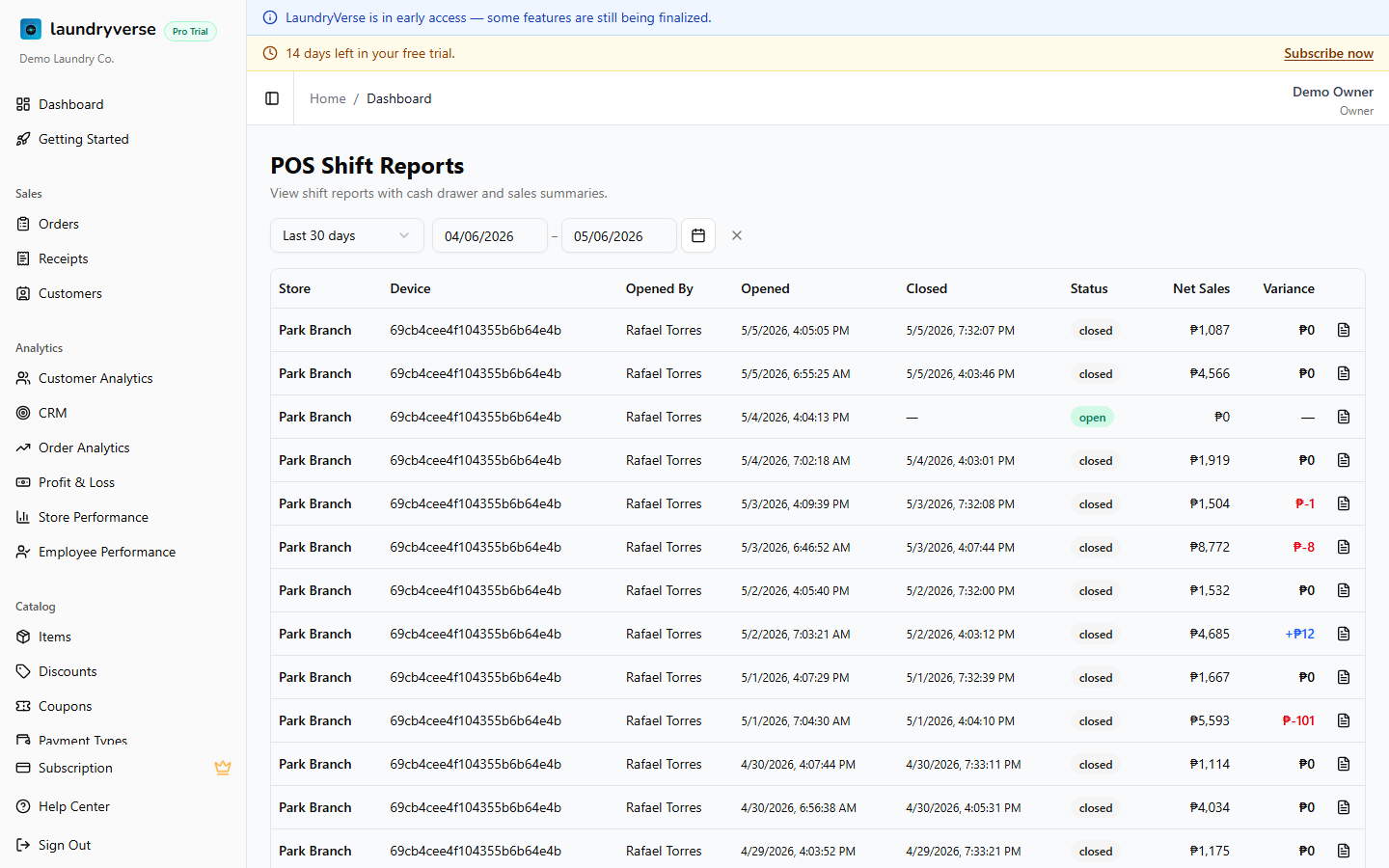Open report icon for ₱-101 variance shift
This screenshot has width=1389, height=868.
[1344, 720]
